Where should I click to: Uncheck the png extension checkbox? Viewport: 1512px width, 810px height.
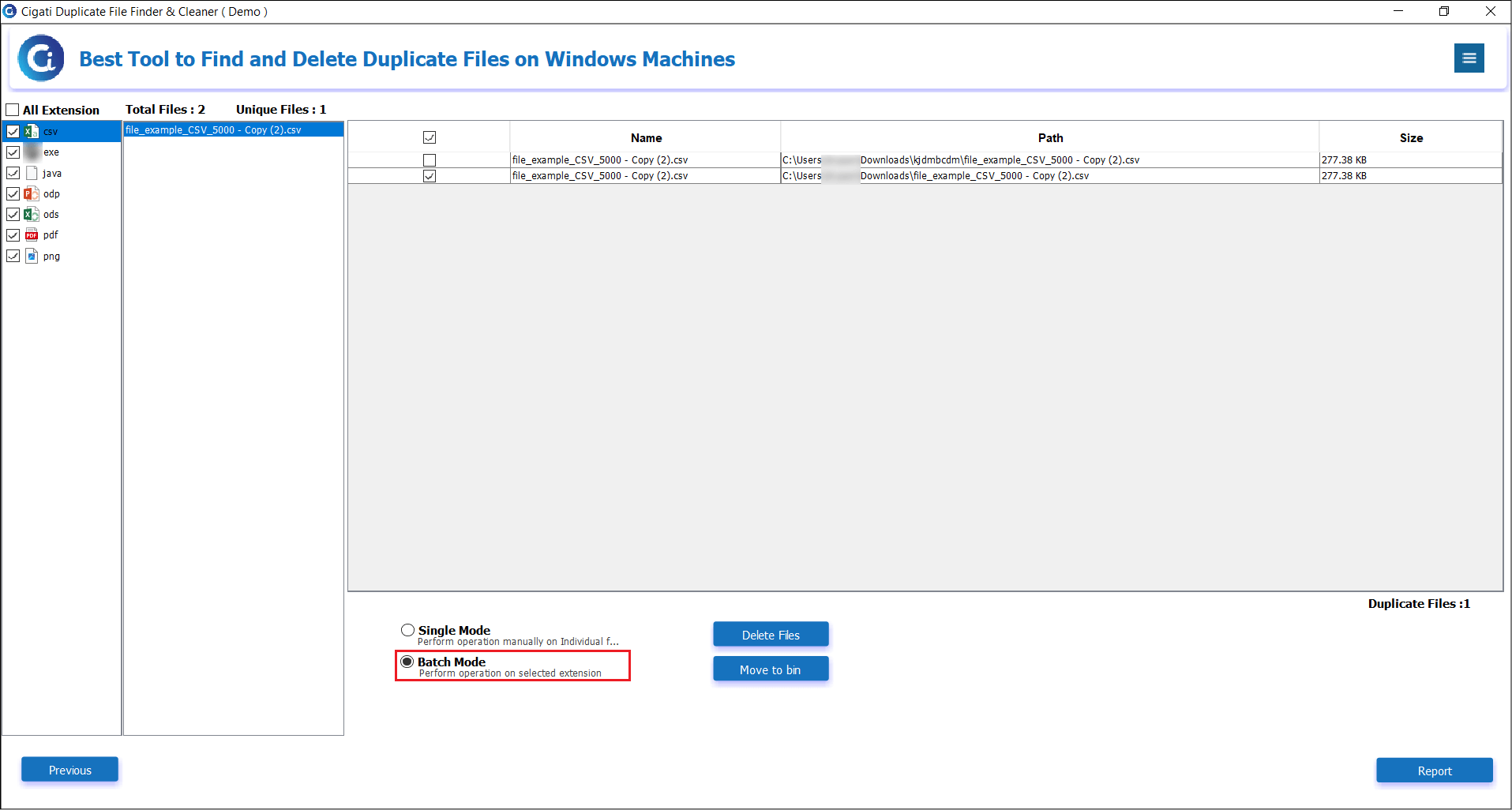13,256
